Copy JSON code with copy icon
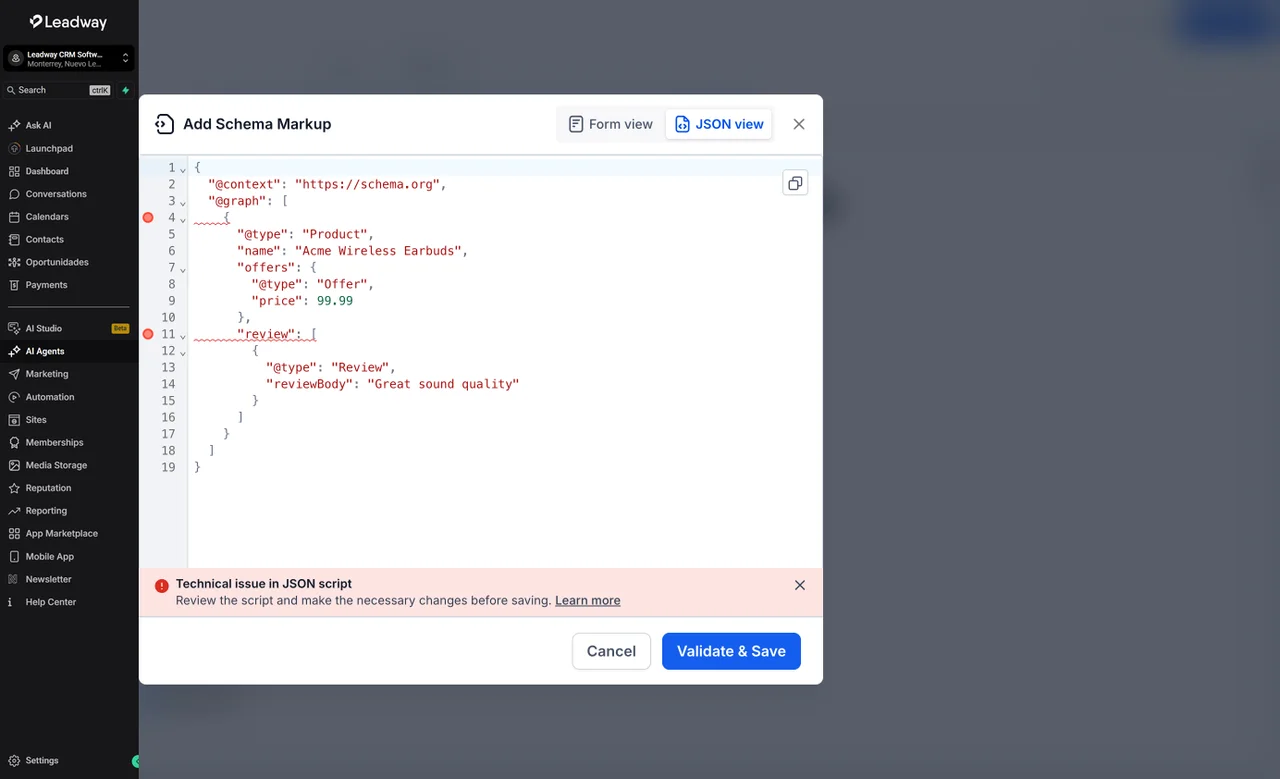Screen dimensions: 1280x779 point(795,183)
